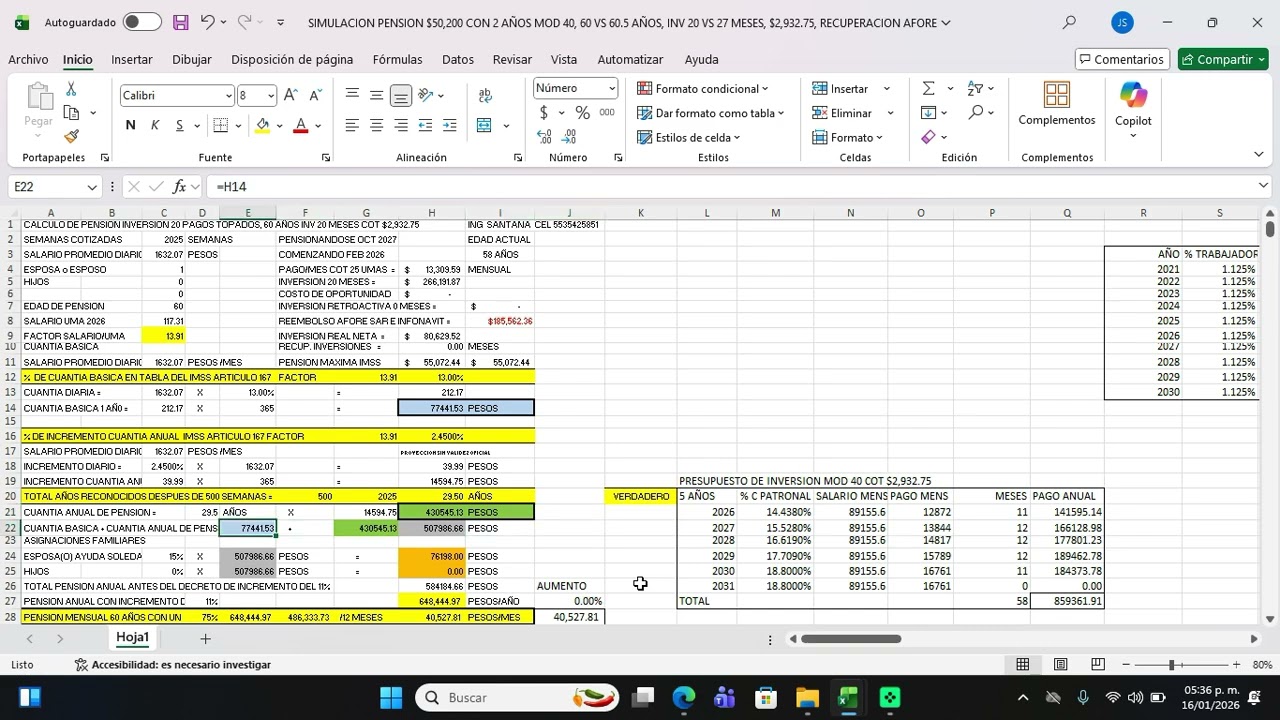
Task: Click the Percent style icon
Action: click(x=582, y=113)
